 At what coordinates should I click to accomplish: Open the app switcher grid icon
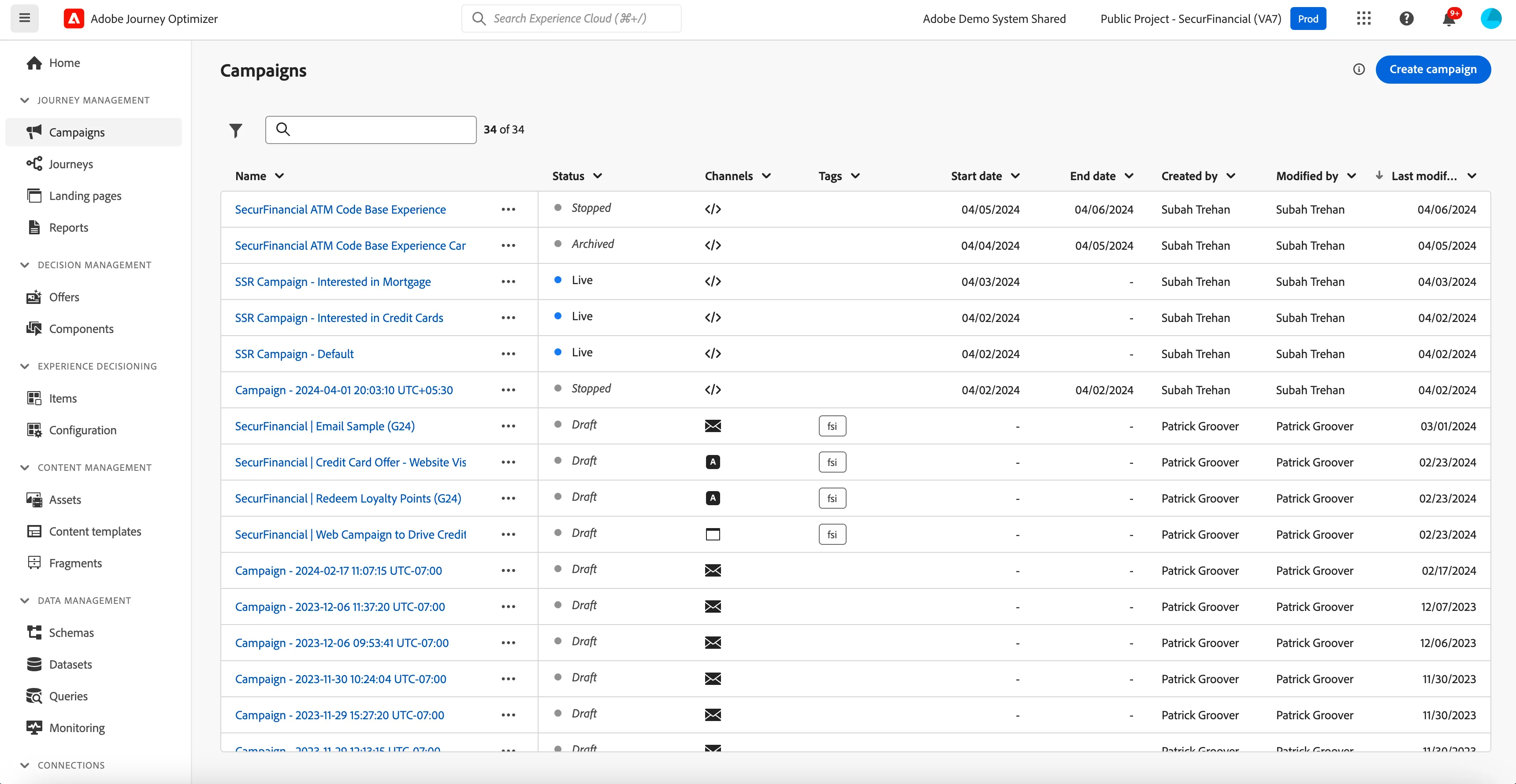pos(1364,18)
